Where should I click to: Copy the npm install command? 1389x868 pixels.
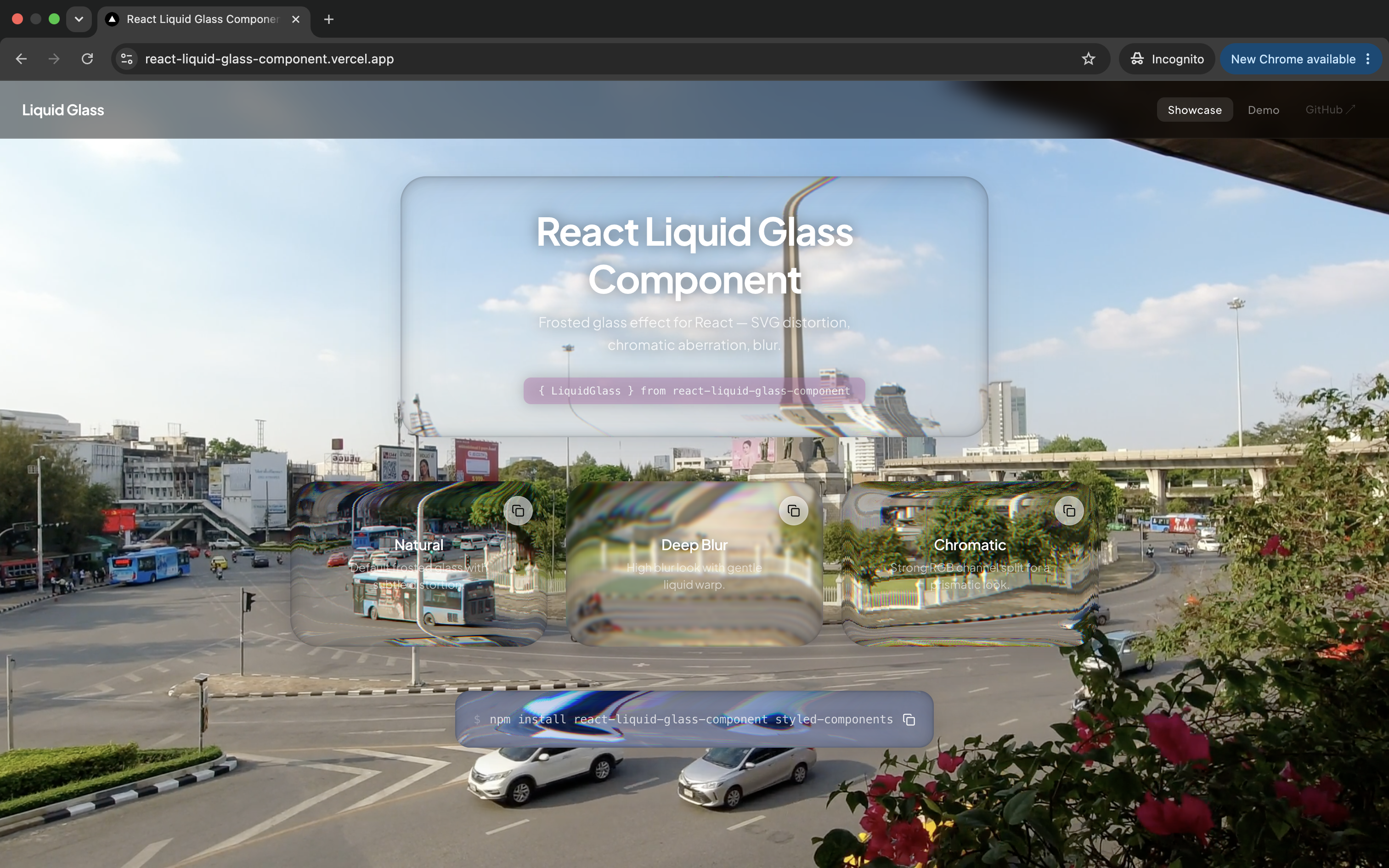coord(909,719)
